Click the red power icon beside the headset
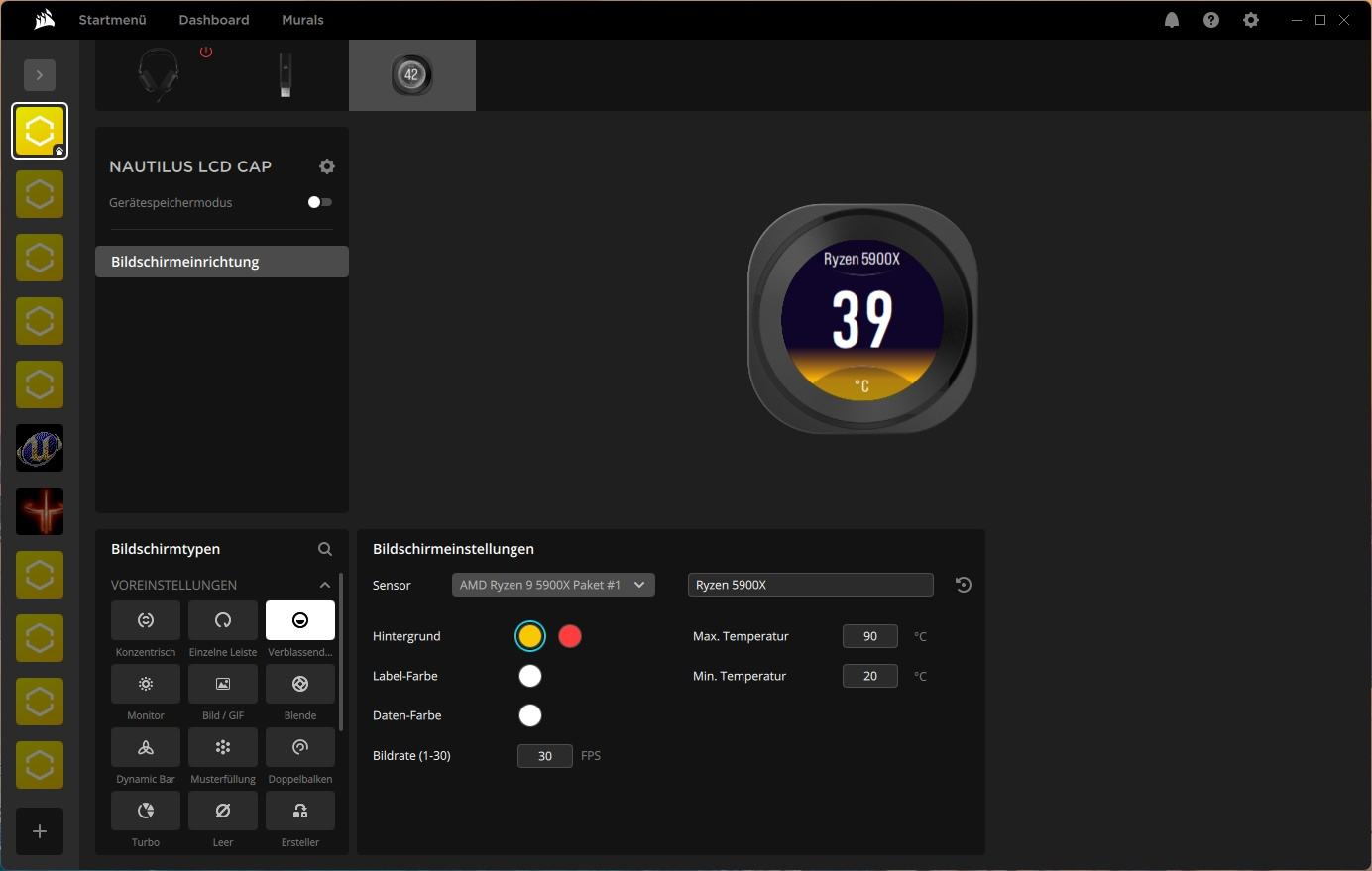 206,52
